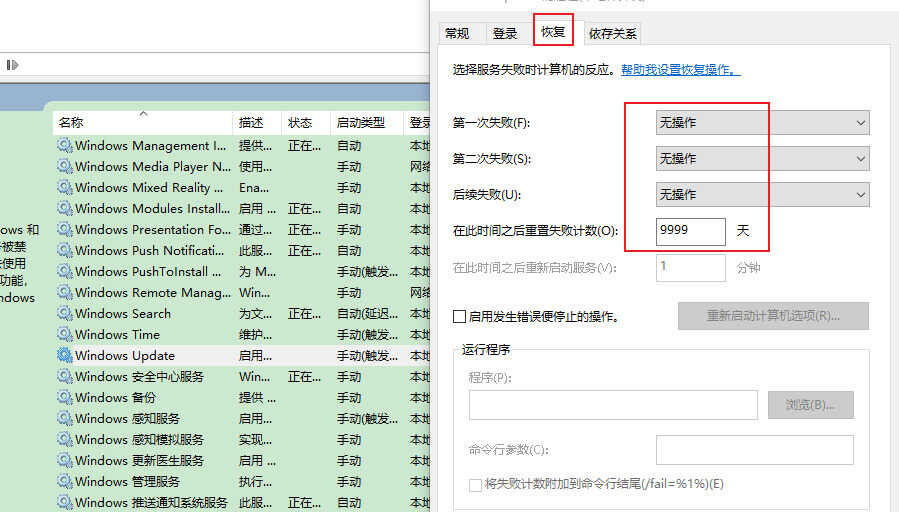Sort services by 启动类型 column header
Image resolution: width=899 pixels, height=512 pixels.
pyautogui.click(x=366, y=123)
